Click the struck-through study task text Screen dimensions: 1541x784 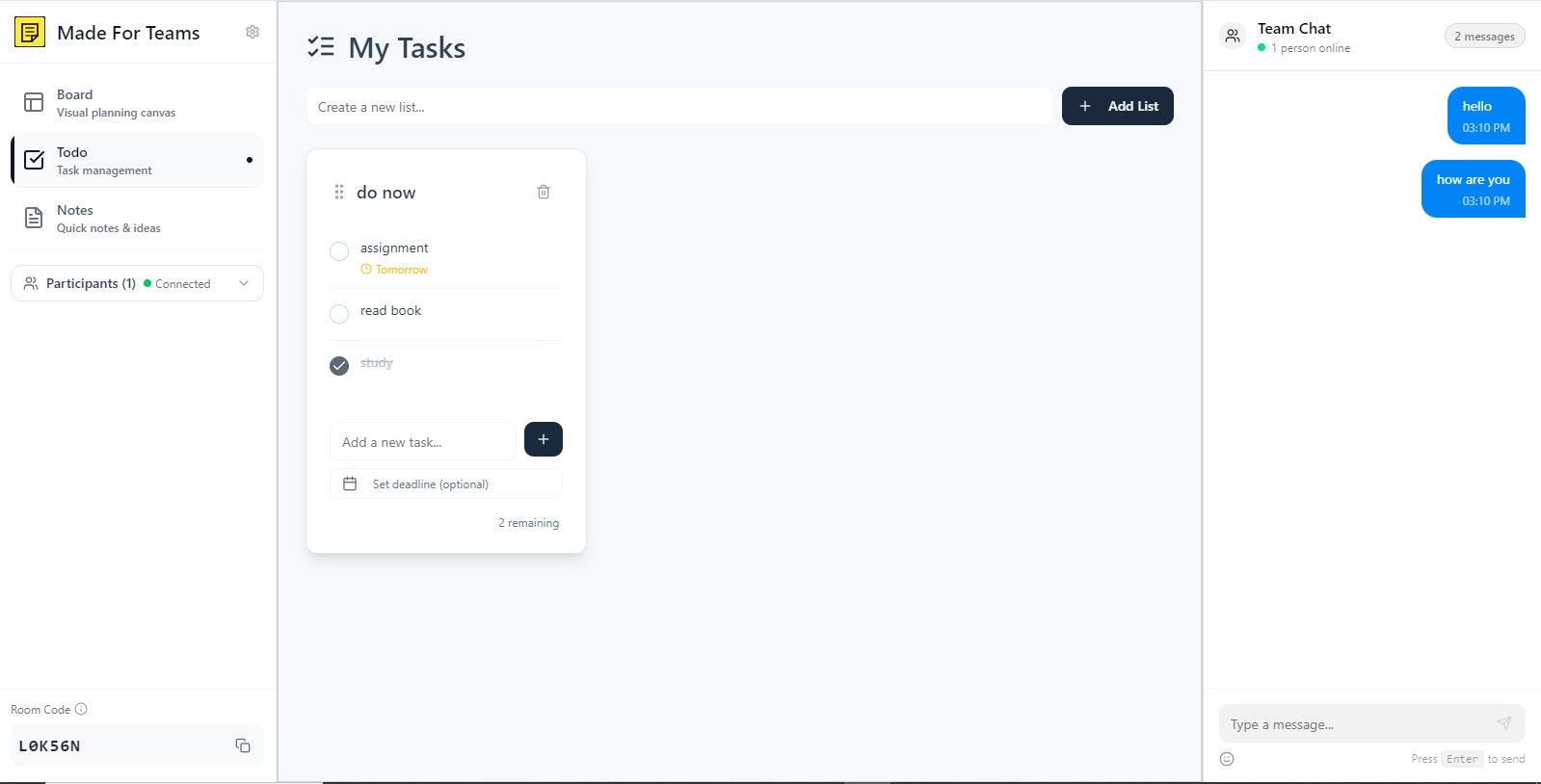click(x=377, y=363)
